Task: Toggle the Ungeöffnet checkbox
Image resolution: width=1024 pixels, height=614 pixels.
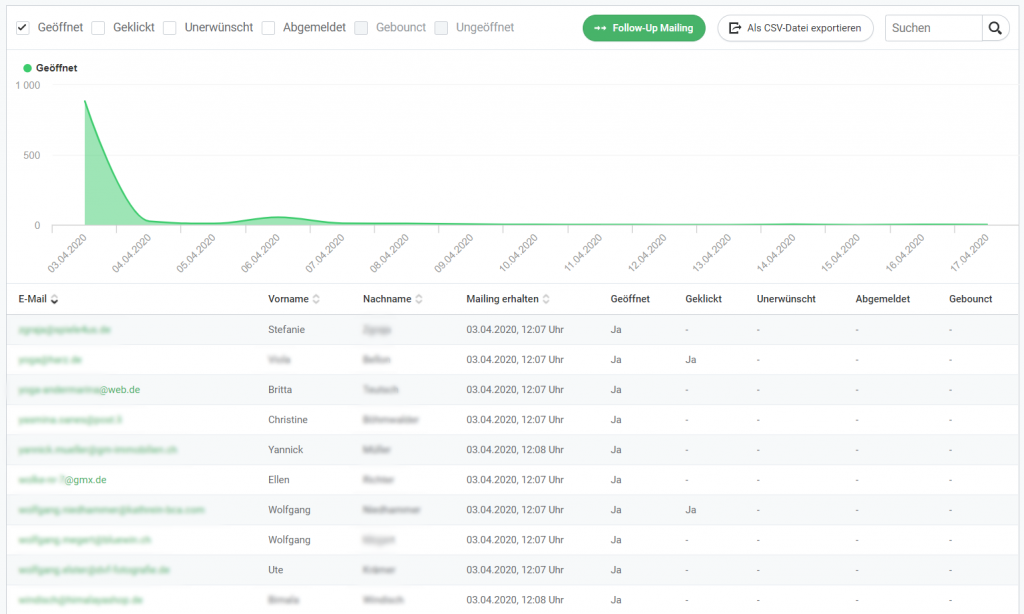Action: pyautogui.click(x=441, y=27)
